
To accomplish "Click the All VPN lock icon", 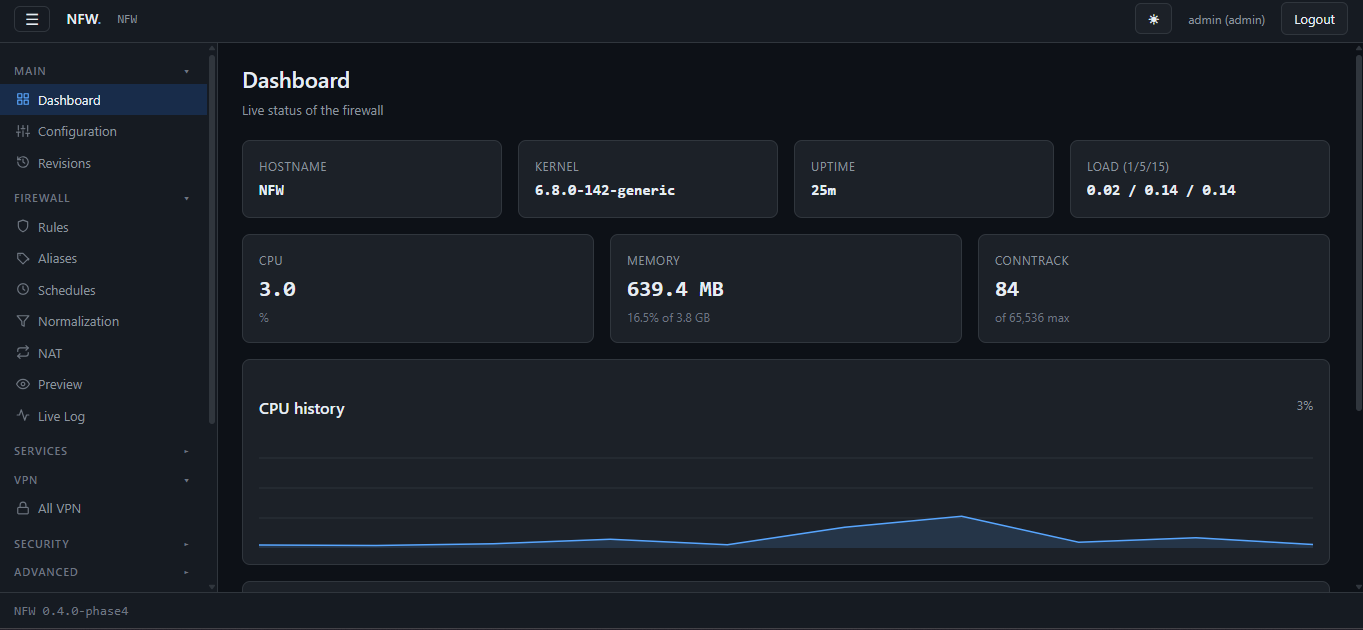I will coord(23,508).
